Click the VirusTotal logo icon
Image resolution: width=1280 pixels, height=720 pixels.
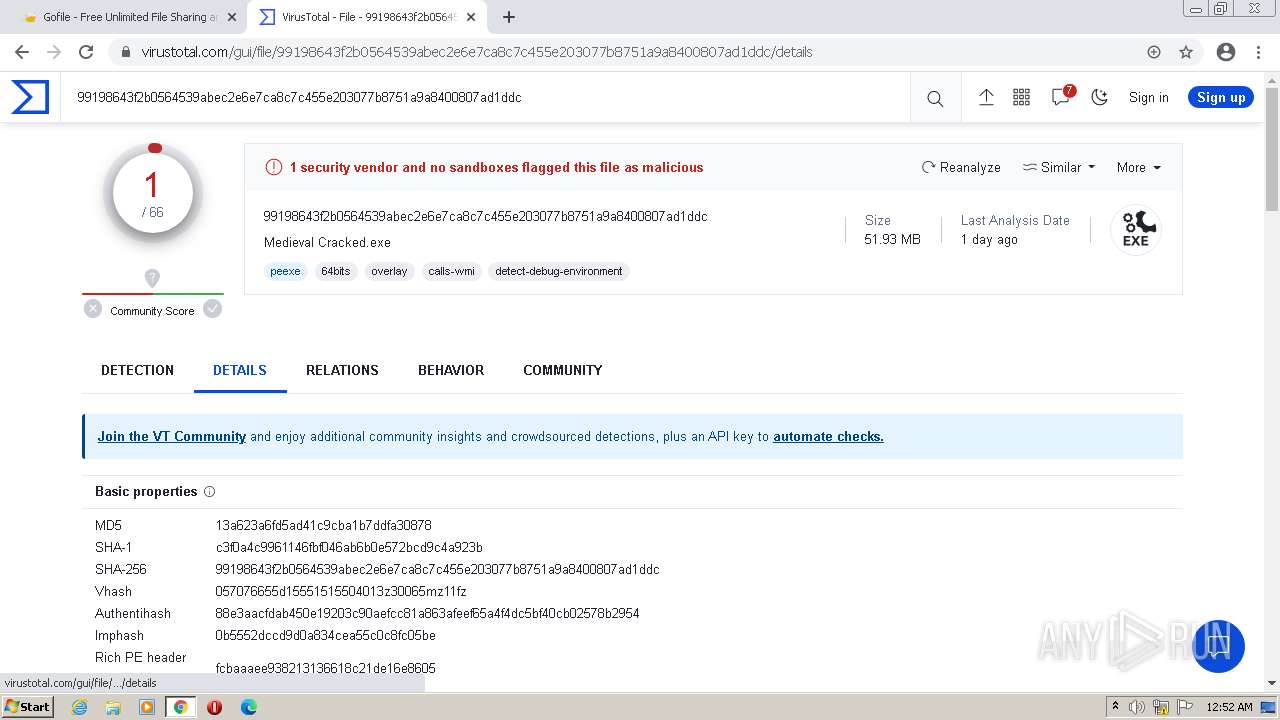pyautogui.click(x=30, y=97)
